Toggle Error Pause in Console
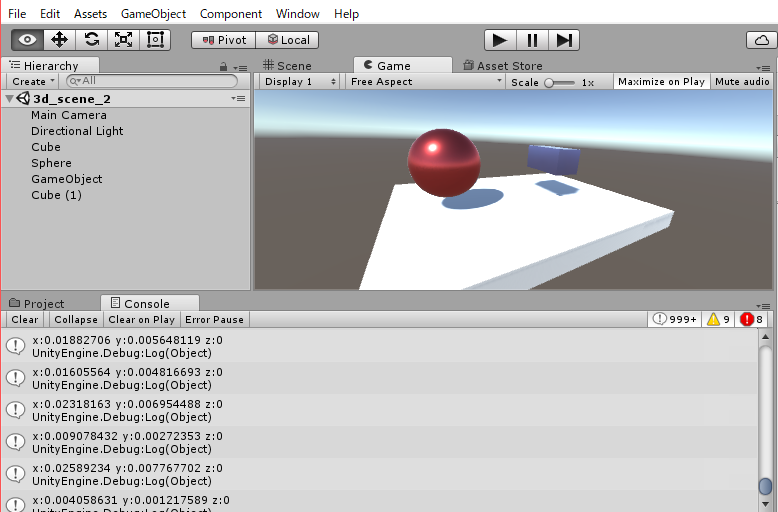Image resolution: width=778 pixels, height=512 pixels. point(214,320)
